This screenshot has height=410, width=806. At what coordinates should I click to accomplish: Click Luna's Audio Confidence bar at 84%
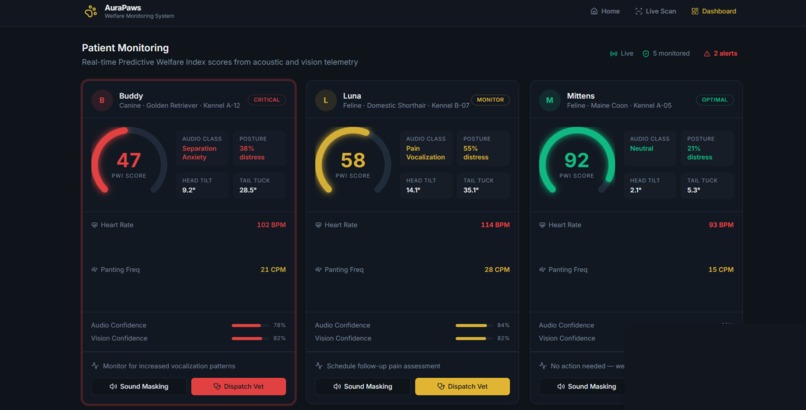coord(474,325)
